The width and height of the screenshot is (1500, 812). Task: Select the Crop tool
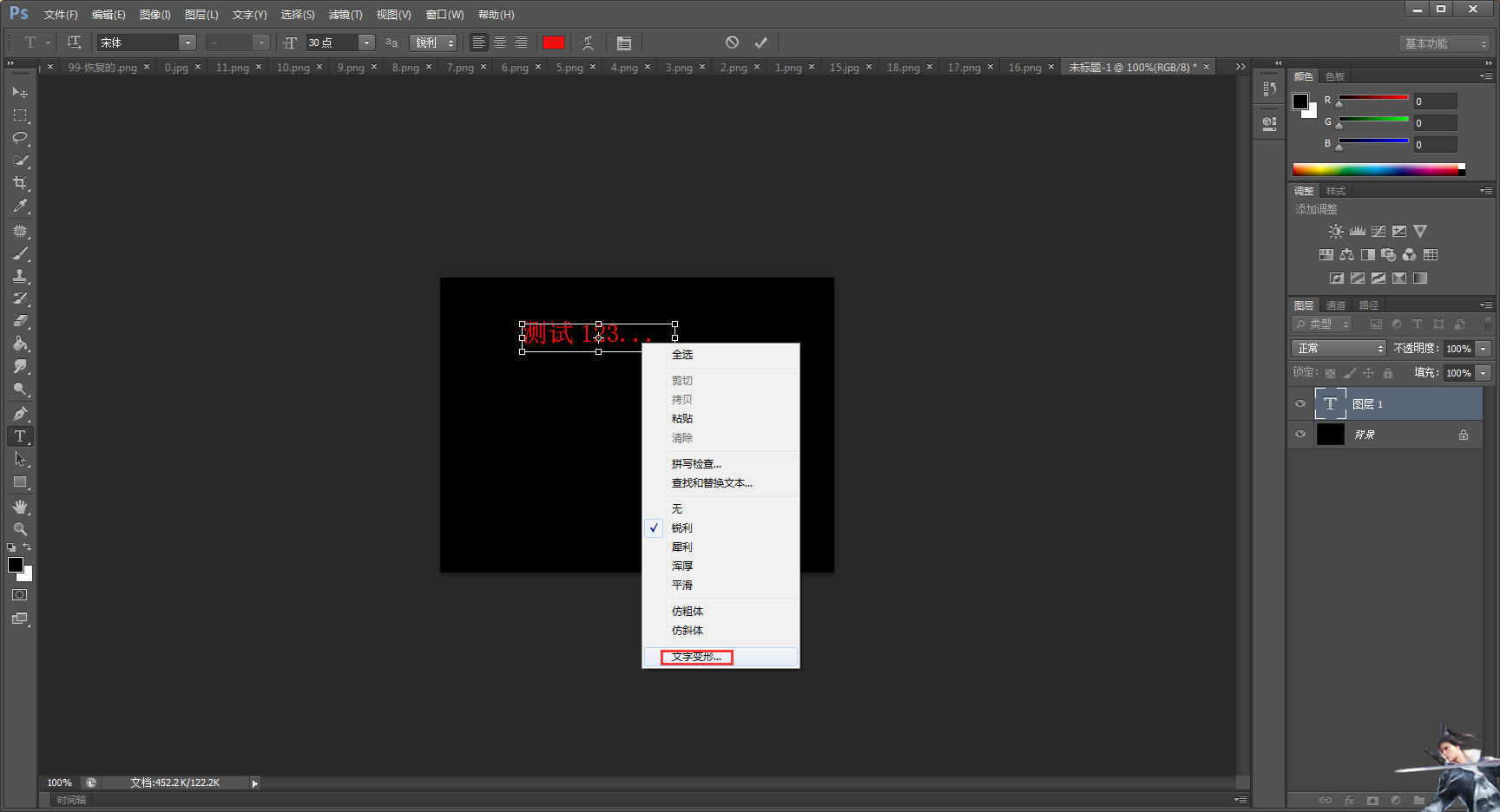coord(20,183)
